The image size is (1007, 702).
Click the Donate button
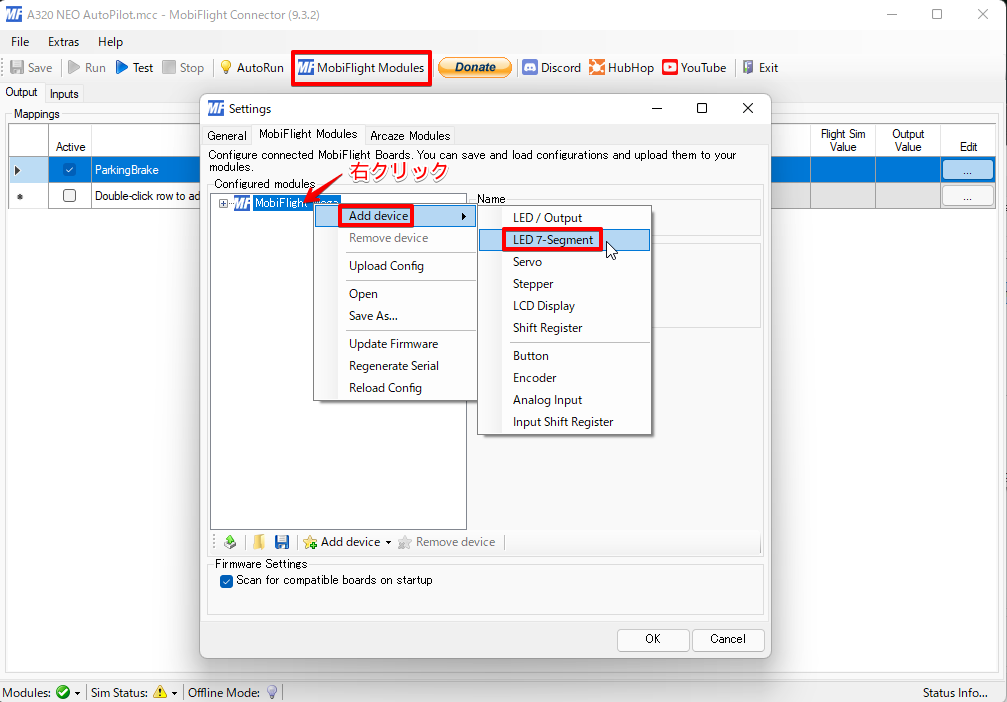[475, 67]
